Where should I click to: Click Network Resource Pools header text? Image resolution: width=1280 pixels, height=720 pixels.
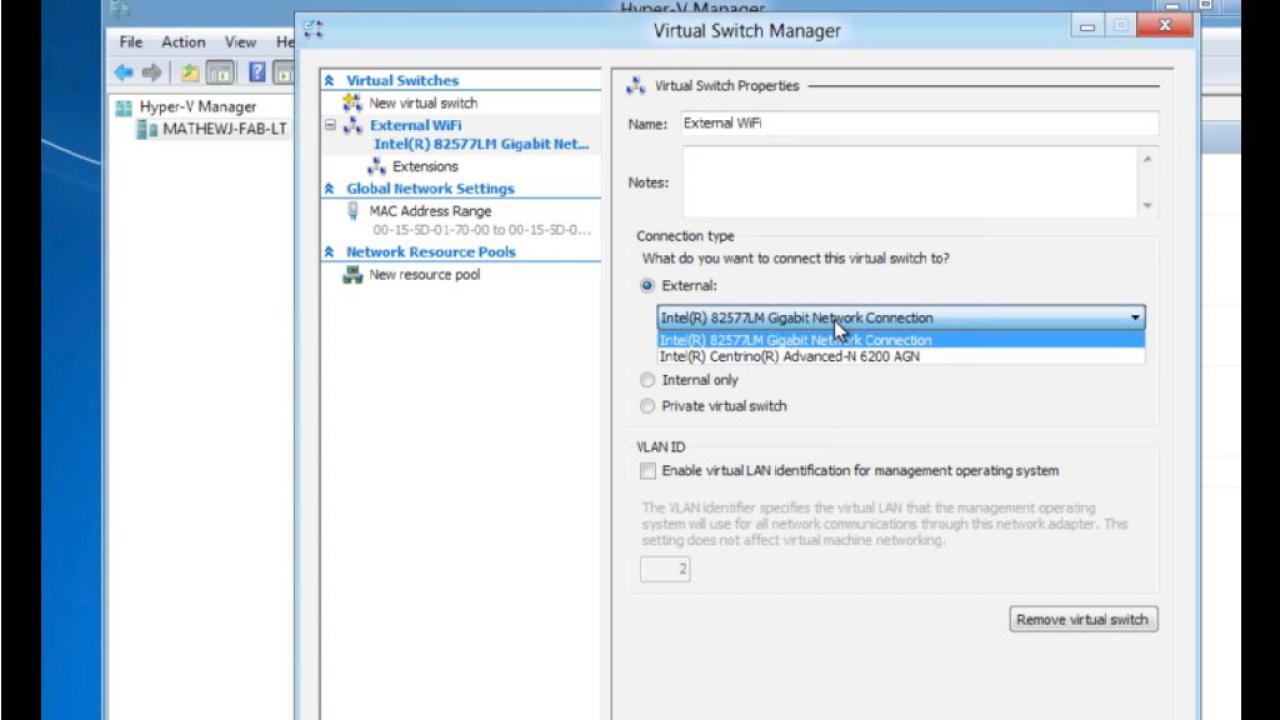431,252
